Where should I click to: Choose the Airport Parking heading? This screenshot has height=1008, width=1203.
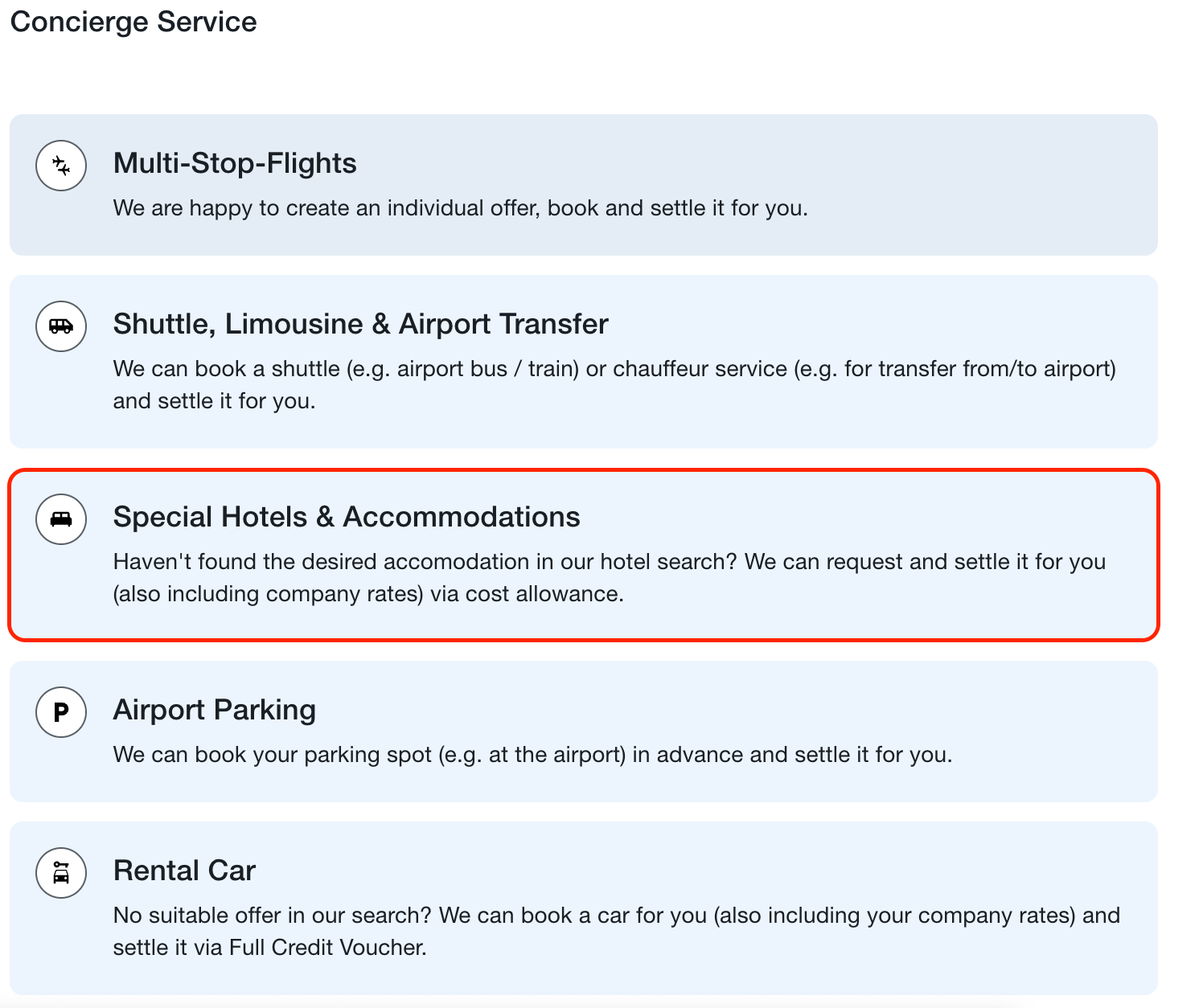215,710
